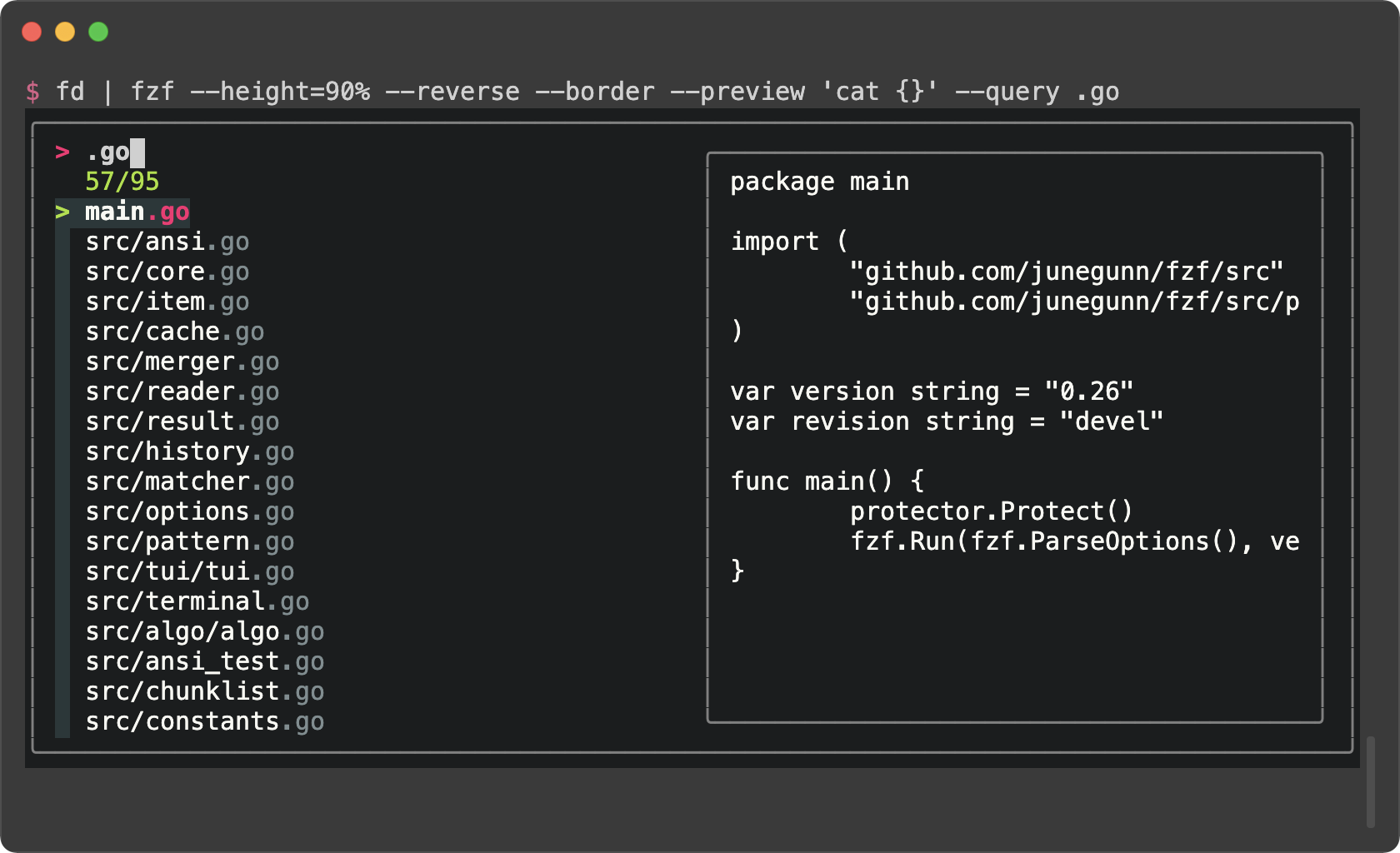Click the yellow minimize window button
Screen dimensions: 1400x853
(65, 32)
